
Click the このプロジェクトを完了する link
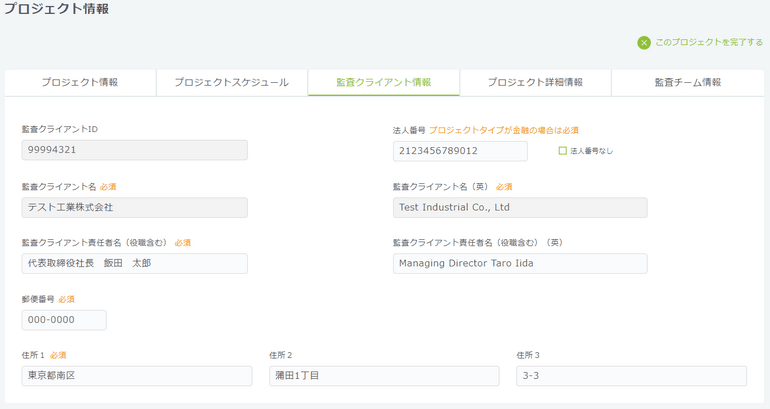coord(708,43)
